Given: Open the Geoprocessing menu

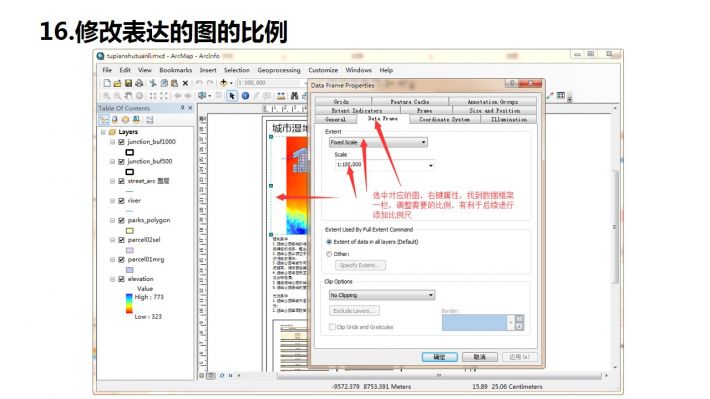Looking at the screenshot, I should (278, 70).
